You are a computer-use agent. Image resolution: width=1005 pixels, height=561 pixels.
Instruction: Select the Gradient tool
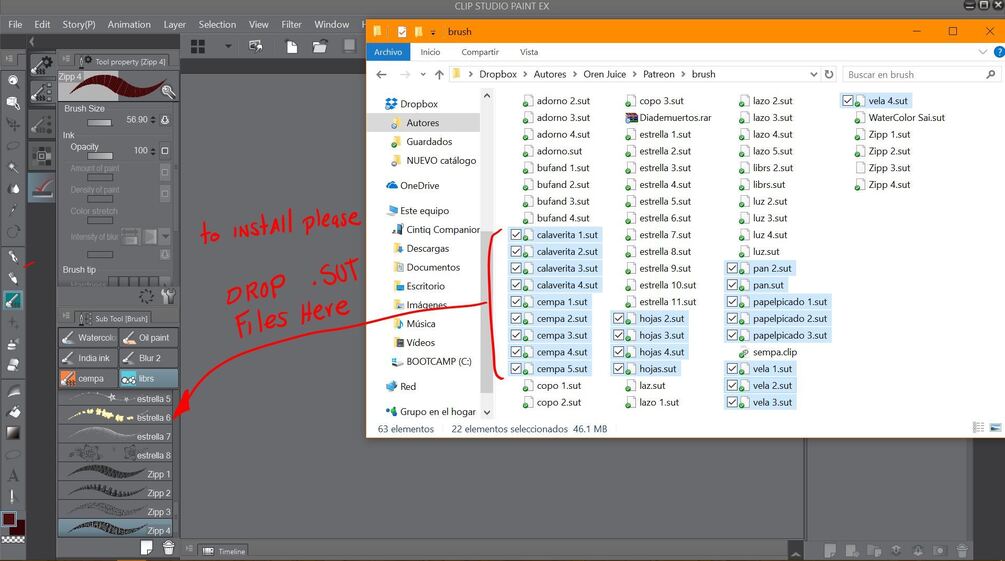[x=13, y=433]
